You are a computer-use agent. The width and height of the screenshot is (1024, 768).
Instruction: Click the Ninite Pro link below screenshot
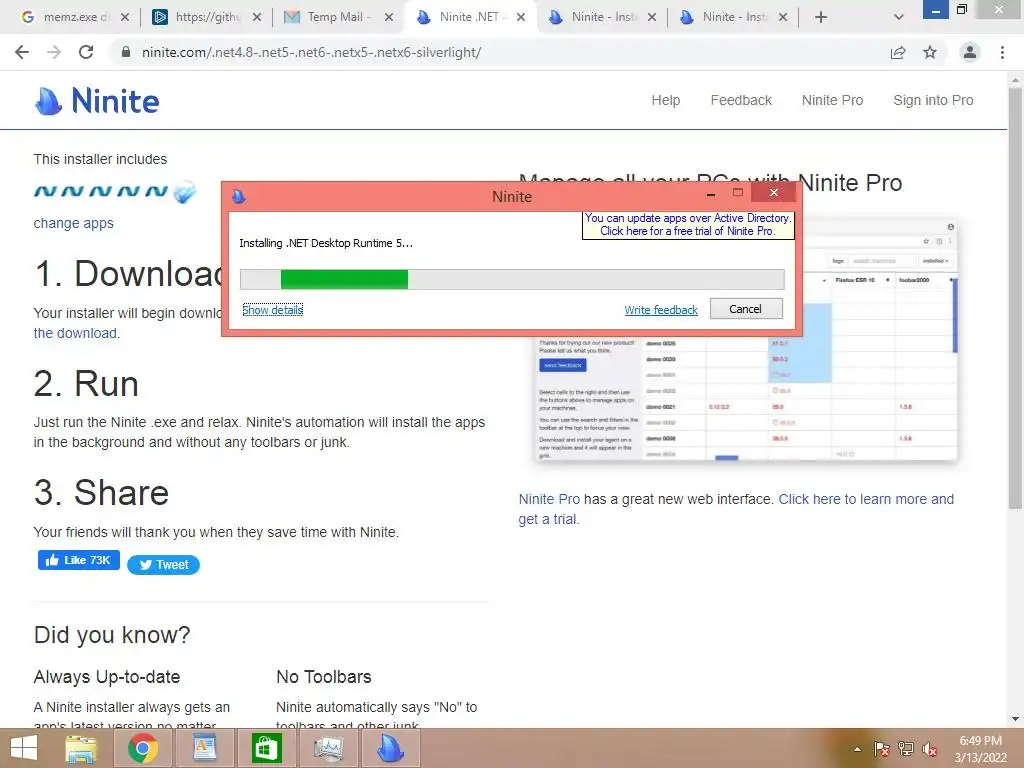coord(549,499)
